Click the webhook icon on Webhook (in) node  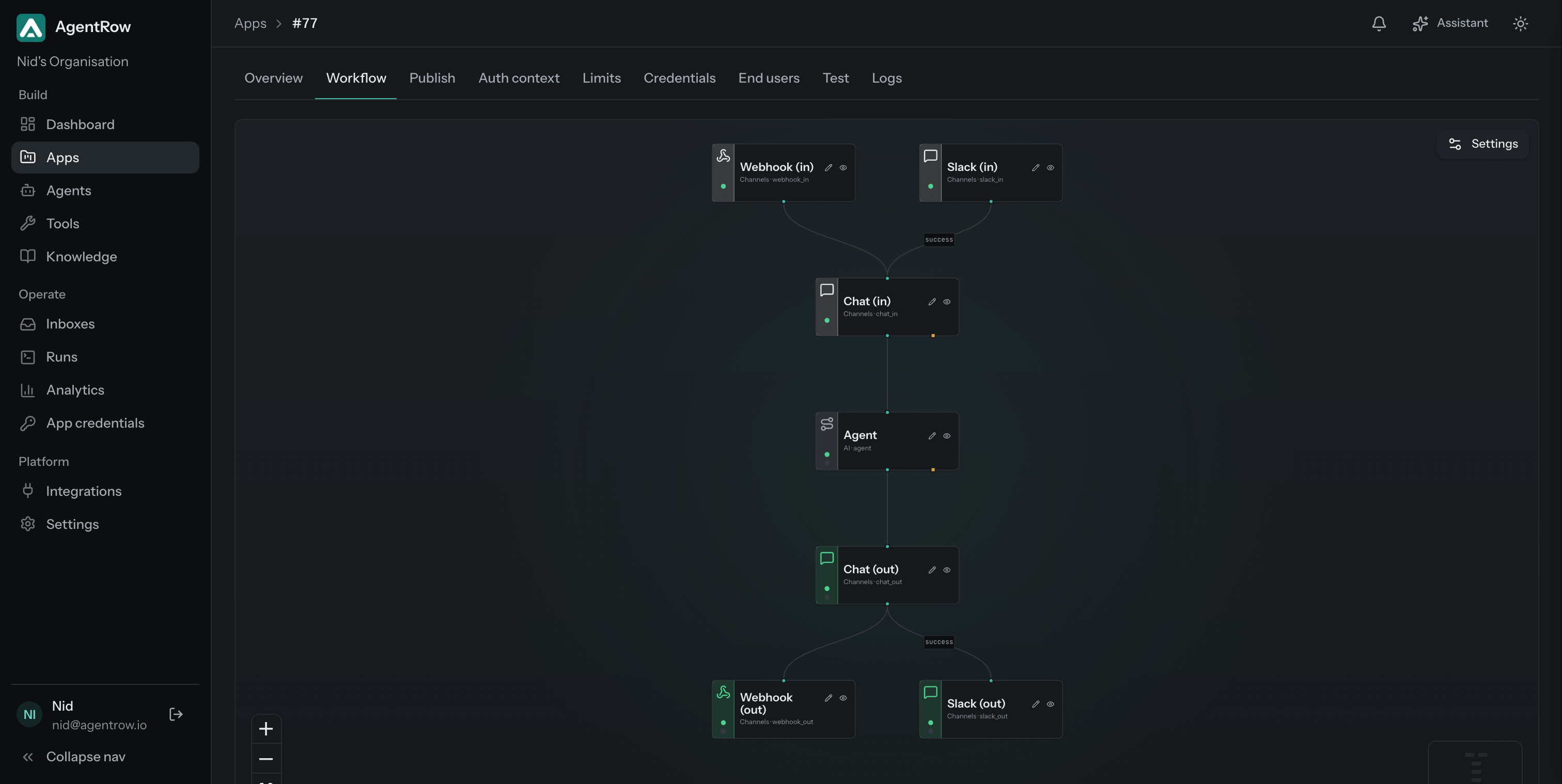723,156
